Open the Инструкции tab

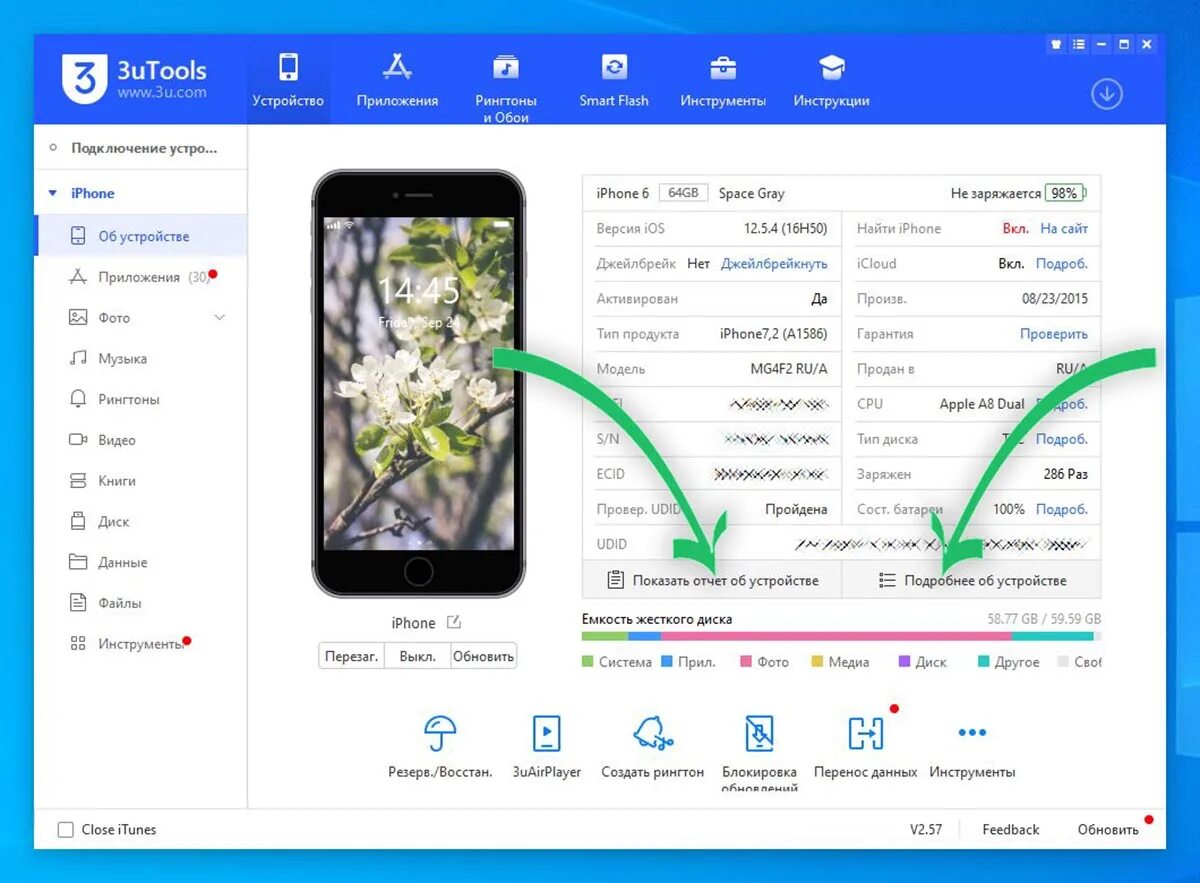pyautogui.click(x=831, y=80)
